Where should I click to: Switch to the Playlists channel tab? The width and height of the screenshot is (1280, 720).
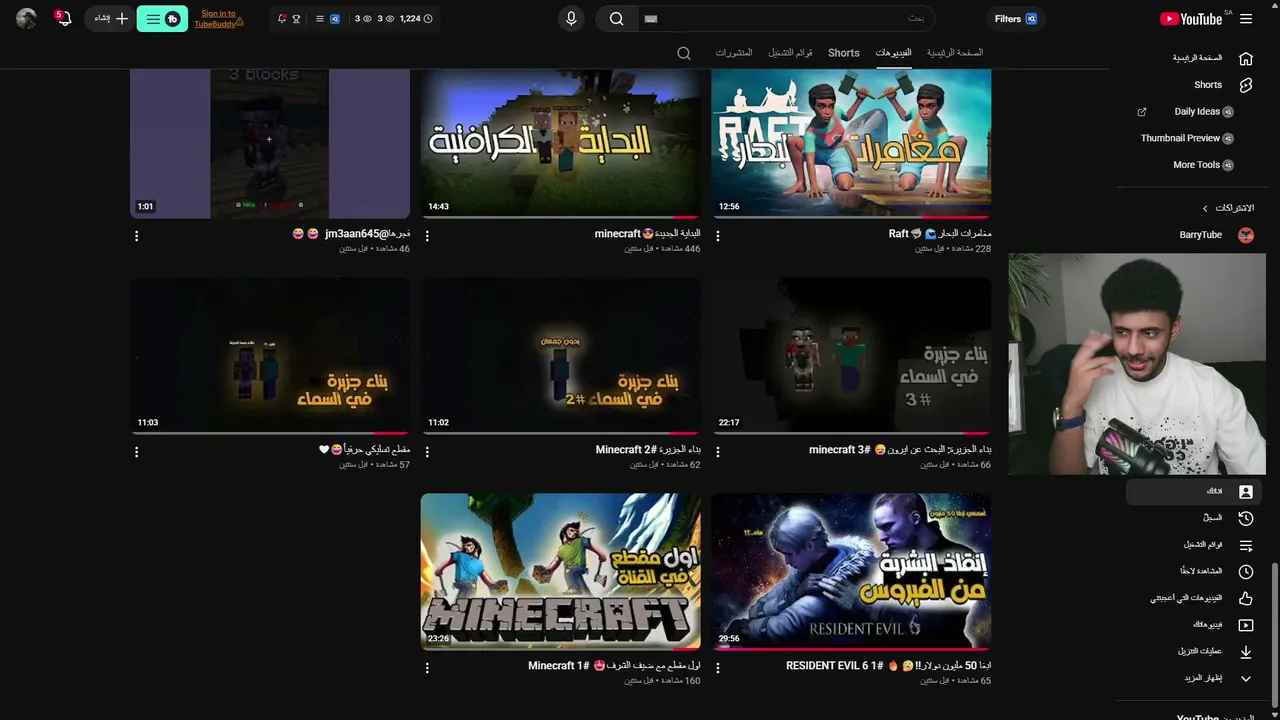[790, 53]
